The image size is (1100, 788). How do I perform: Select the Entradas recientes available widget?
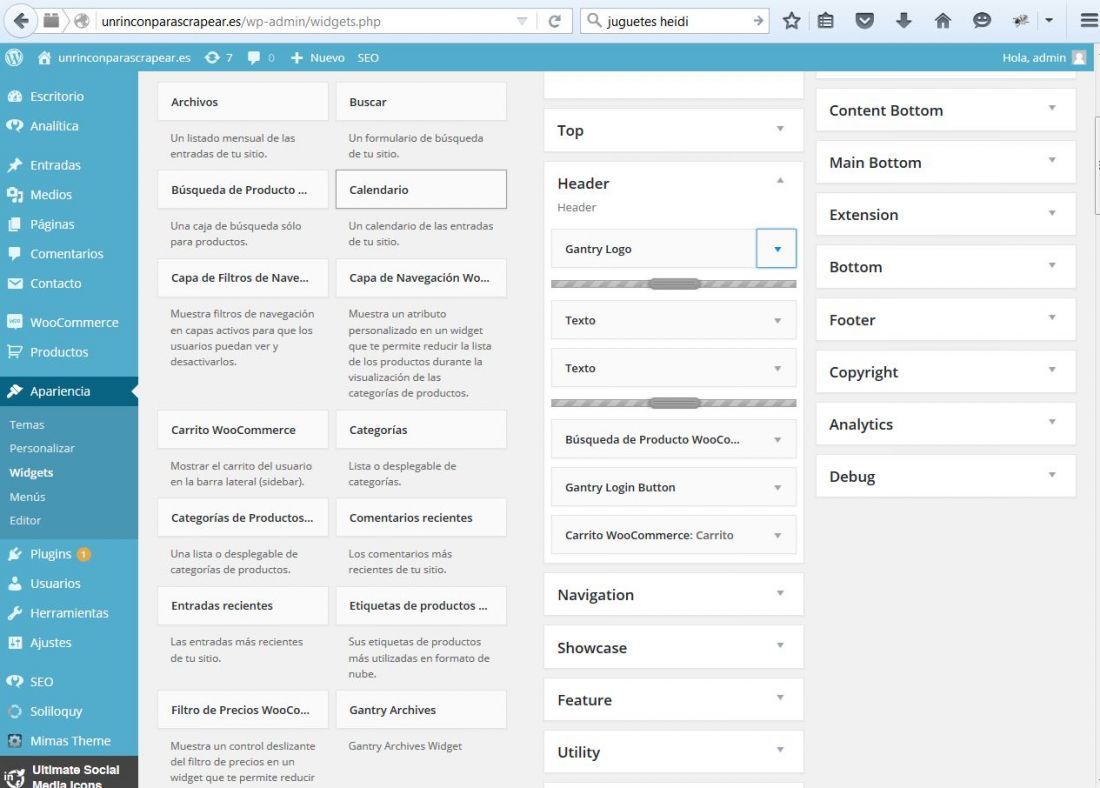click(x=243, y=606)
